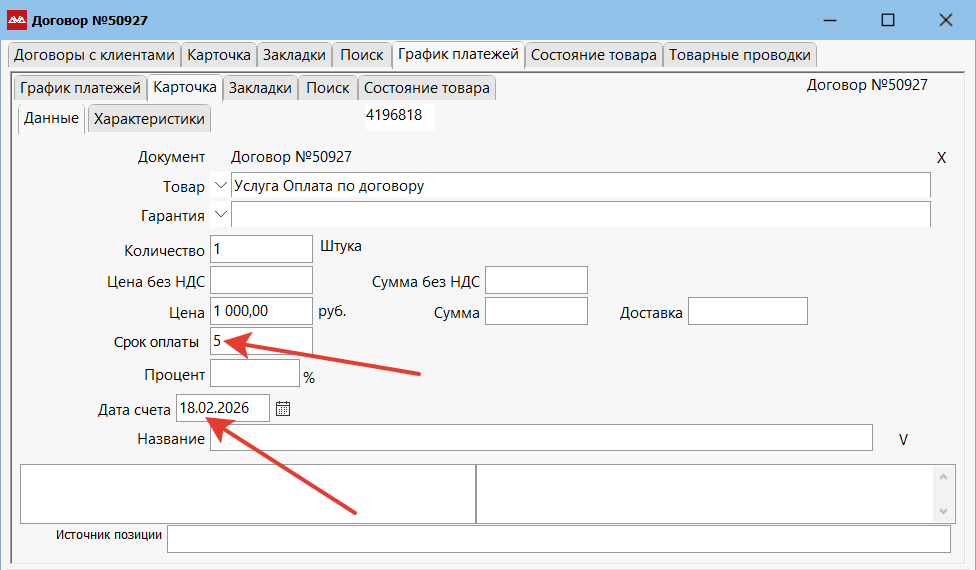Focus the Срок оплаты field
This screenshot has height=570, width=976.
261,342
